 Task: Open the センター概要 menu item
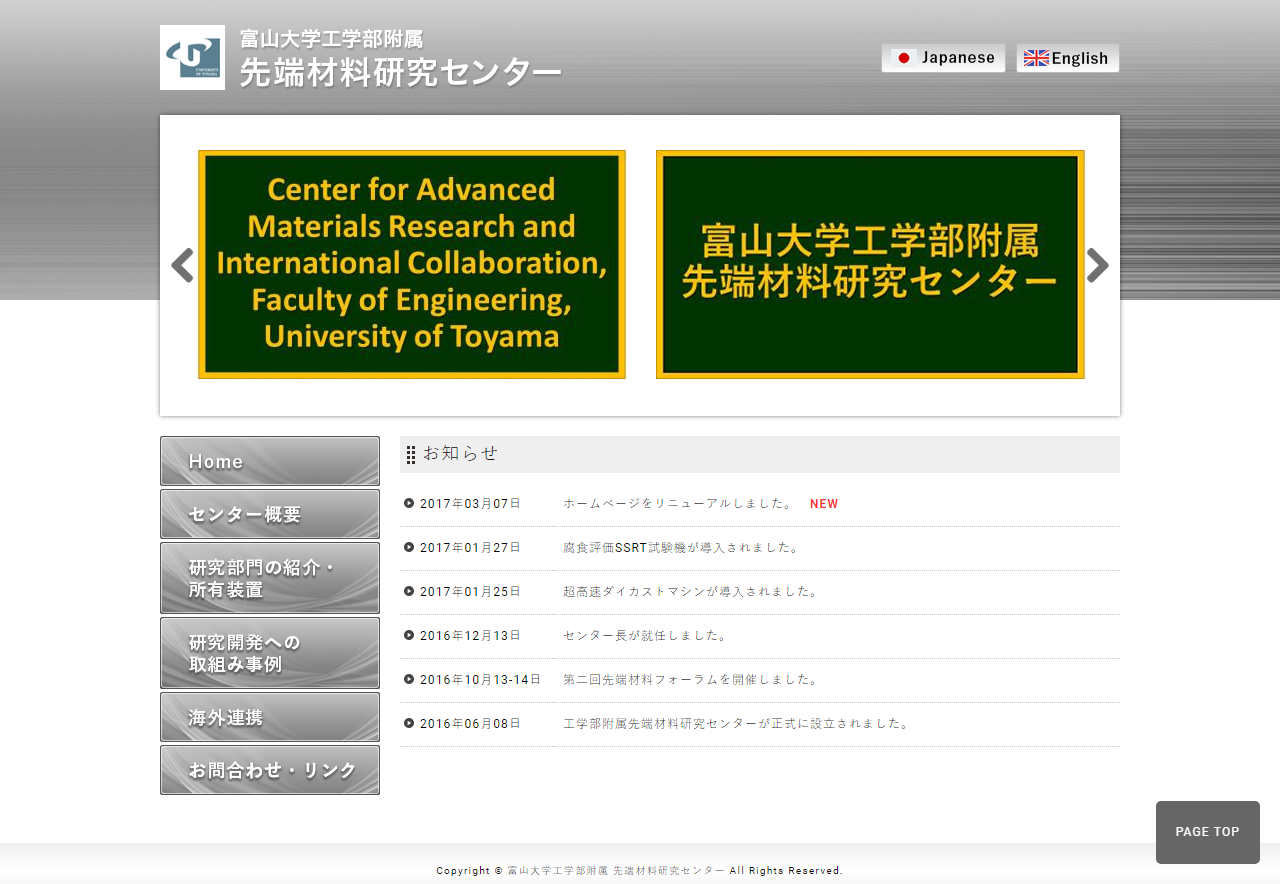coord(270,514)
